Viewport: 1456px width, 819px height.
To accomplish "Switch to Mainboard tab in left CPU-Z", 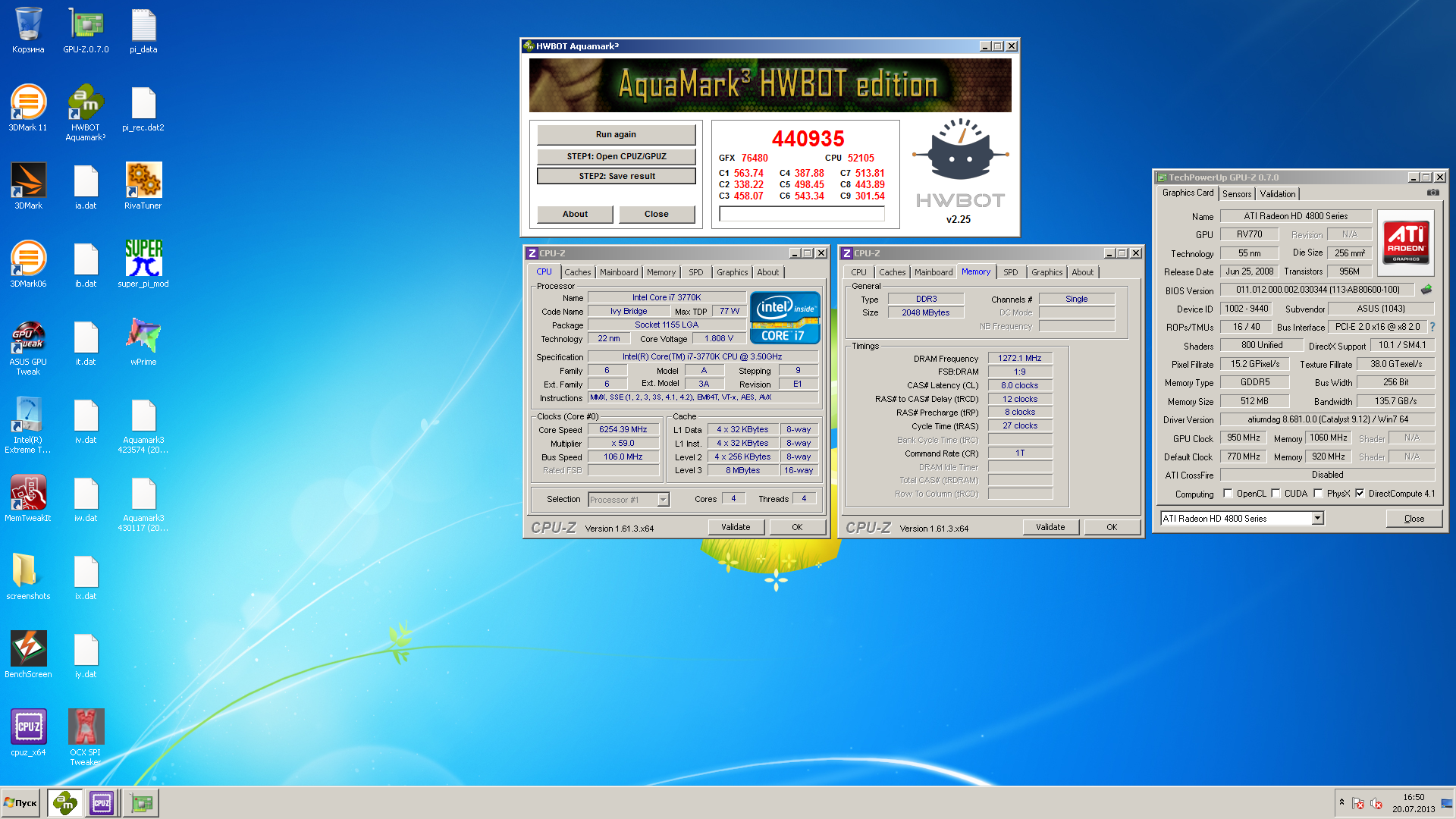I will click(619, 272).
